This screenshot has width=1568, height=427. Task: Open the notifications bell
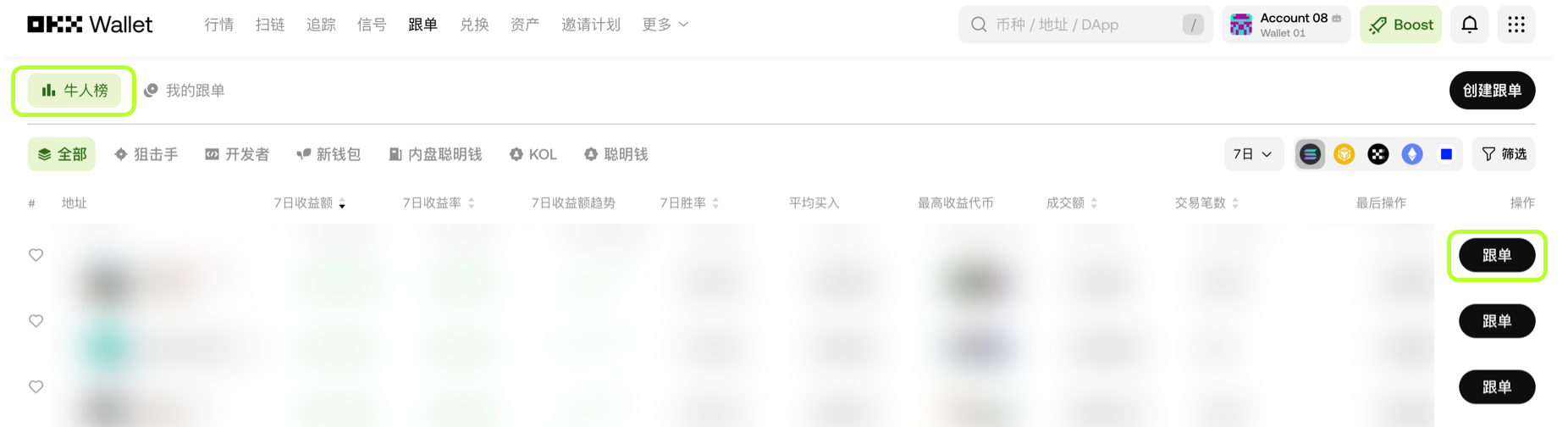pyautogui.click(x=1469, y=25)
